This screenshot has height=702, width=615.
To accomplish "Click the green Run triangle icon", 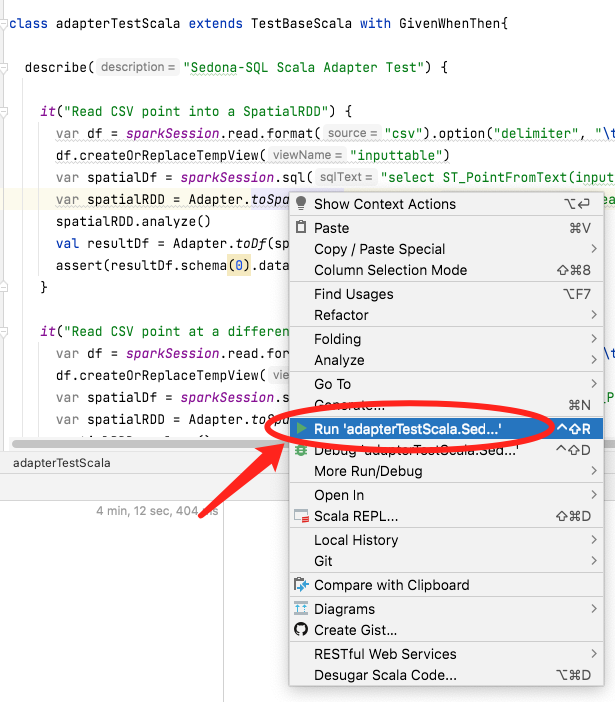I will [x=301, y=428].
